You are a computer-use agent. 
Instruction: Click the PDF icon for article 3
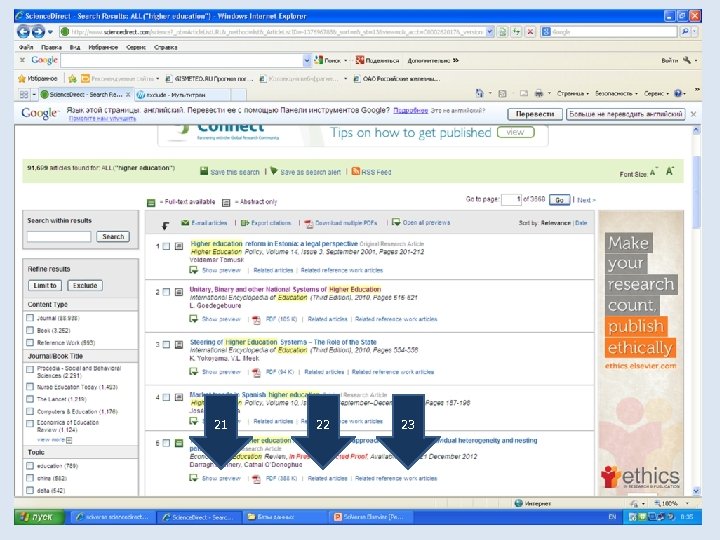pyautogui.click(x=256, y=372)
